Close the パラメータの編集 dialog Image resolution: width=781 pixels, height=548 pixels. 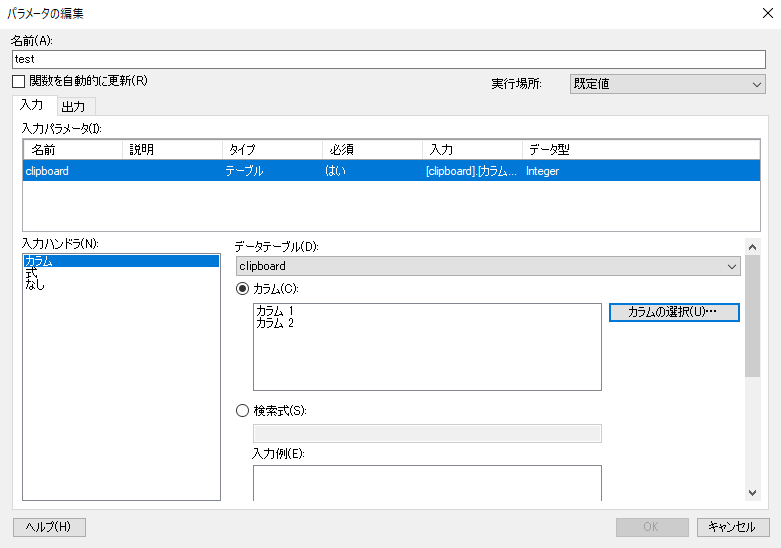[x=768, y=13]
